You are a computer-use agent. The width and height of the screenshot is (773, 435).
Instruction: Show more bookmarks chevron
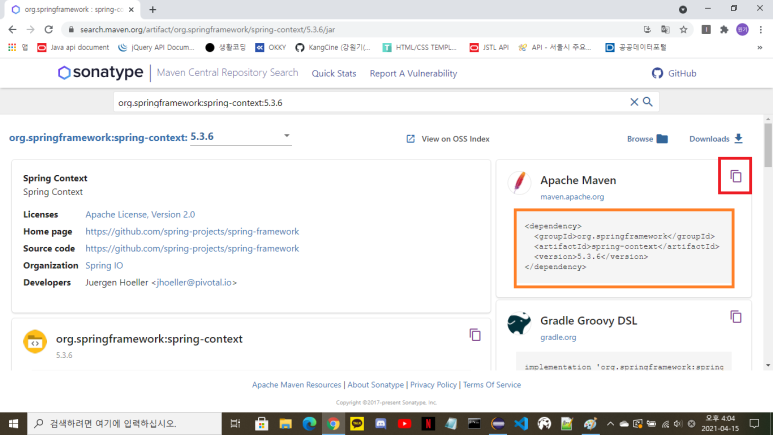tap(760, 47)
